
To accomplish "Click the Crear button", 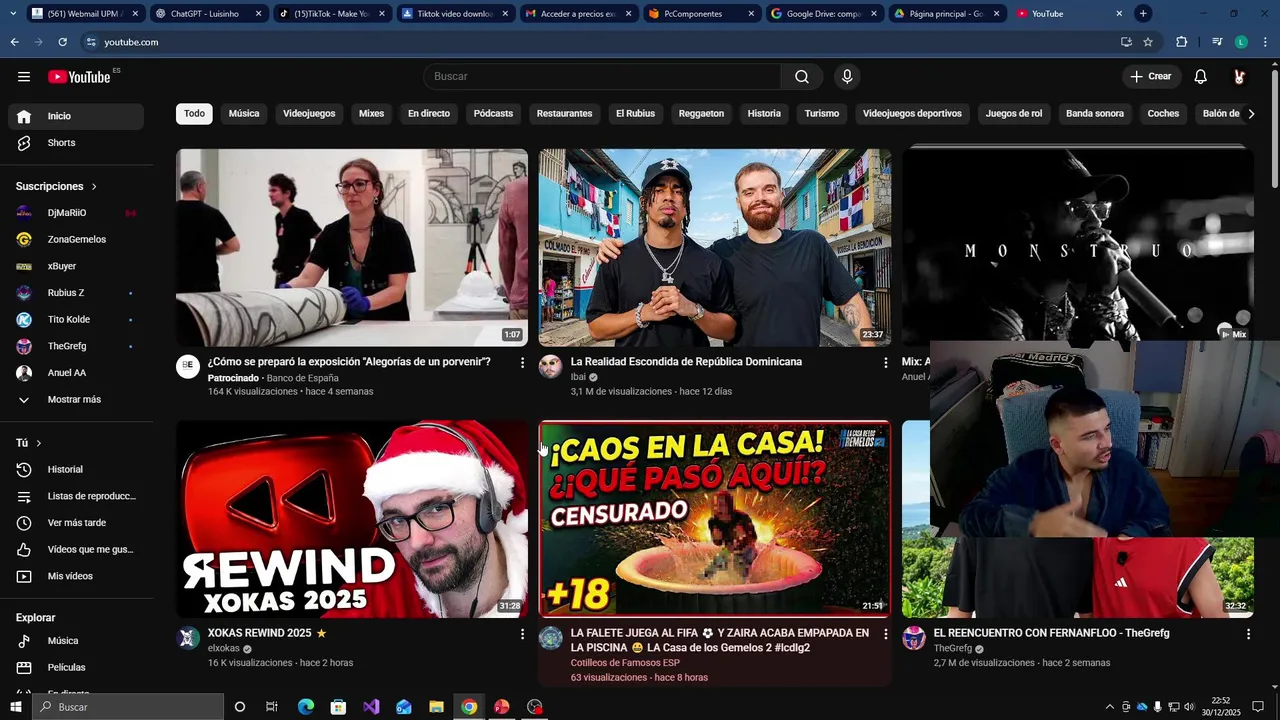I will [1151, 77].
